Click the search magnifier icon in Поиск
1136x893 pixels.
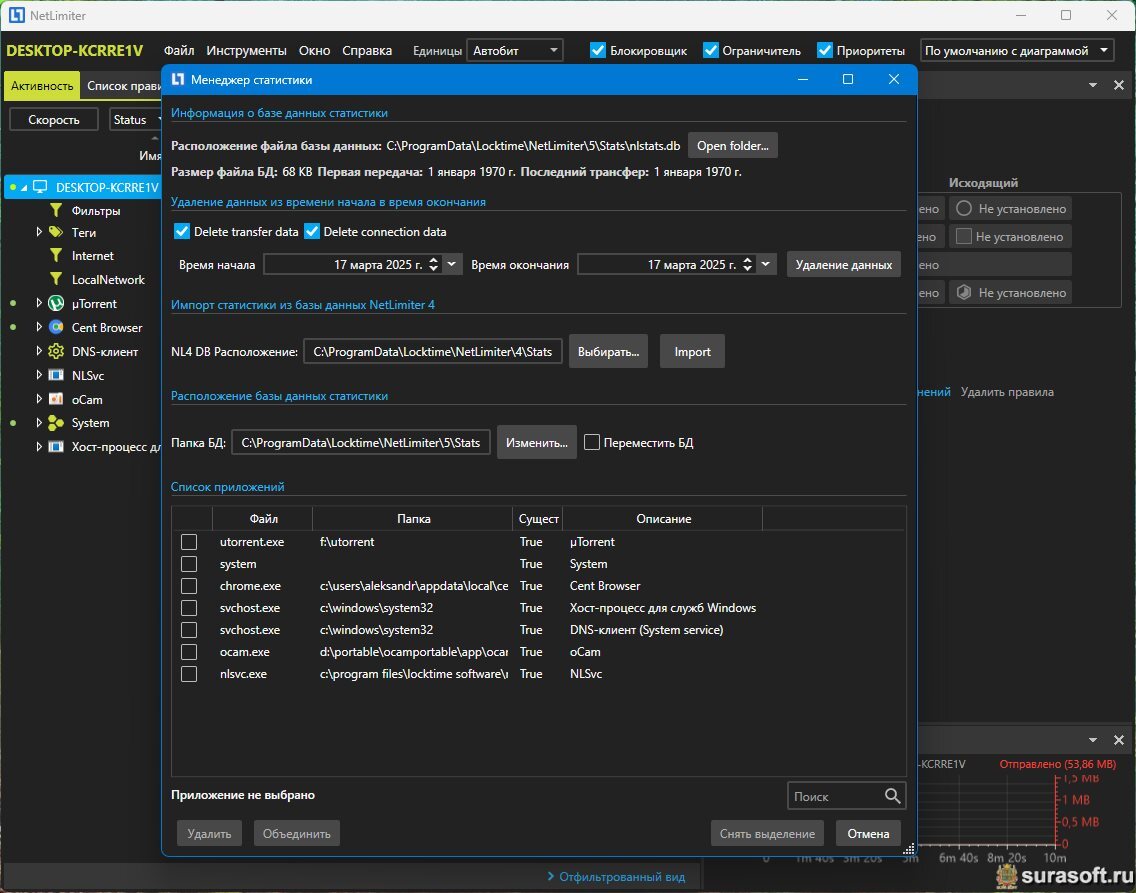(x=893, y=796)
